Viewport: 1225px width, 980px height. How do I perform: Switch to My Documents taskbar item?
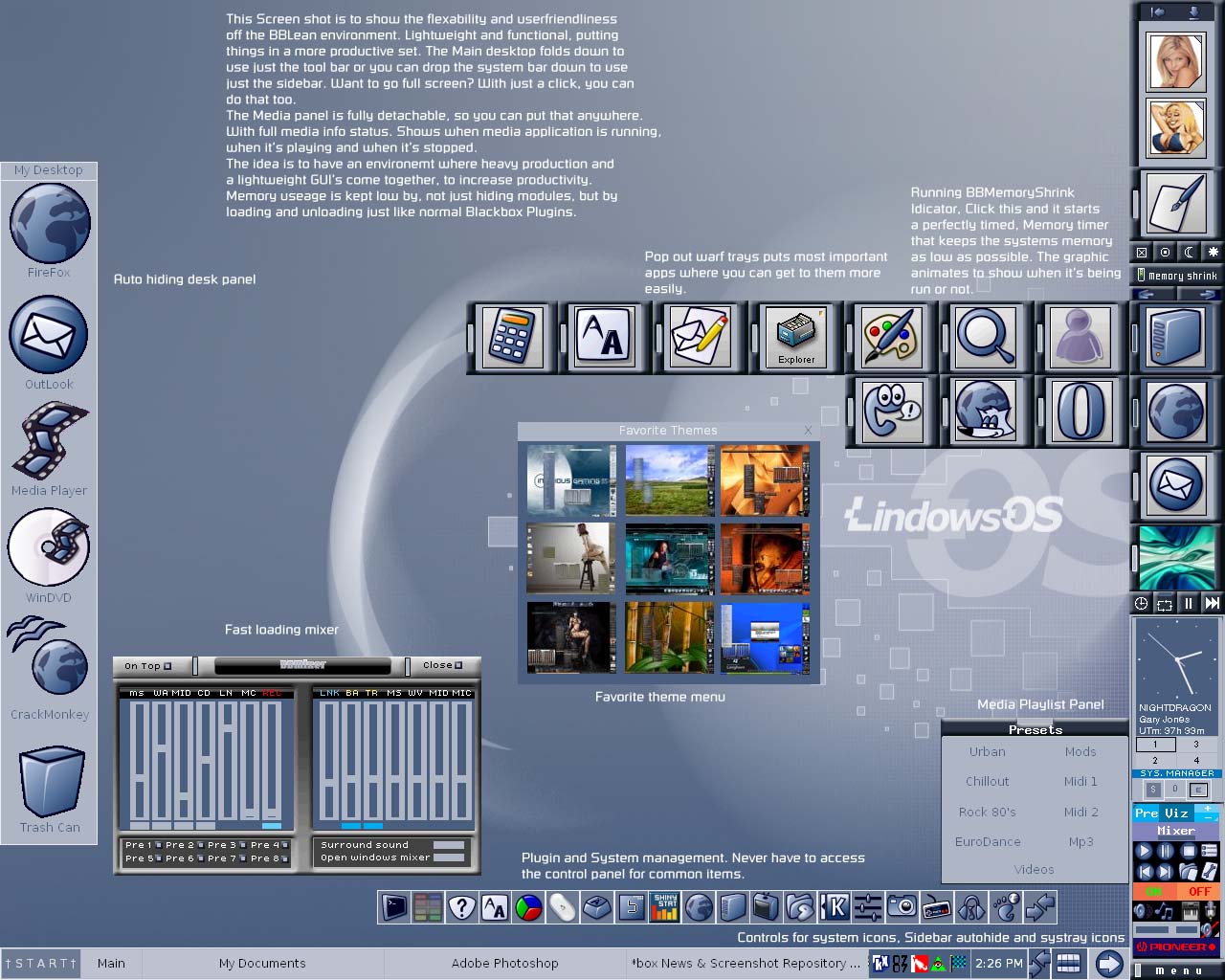(x=262, y=963)
